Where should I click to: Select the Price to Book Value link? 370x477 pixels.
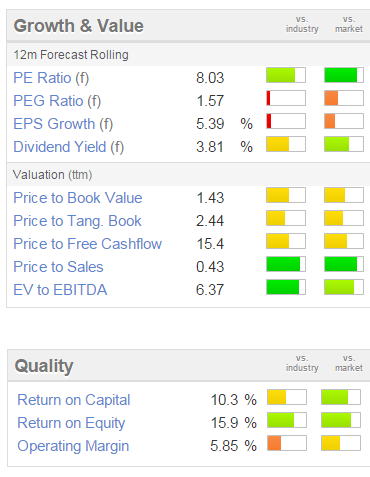(x=78, y=198)
